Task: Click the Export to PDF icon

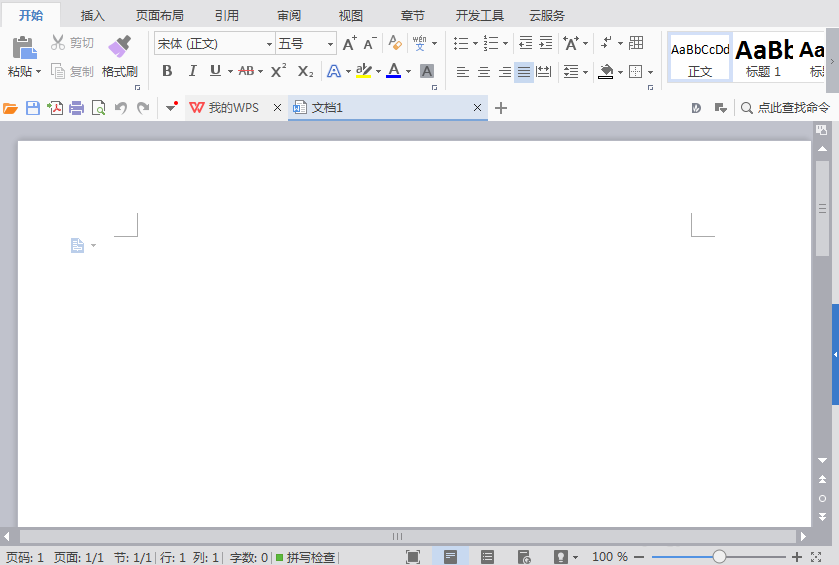Action: (x=55, y=108)
